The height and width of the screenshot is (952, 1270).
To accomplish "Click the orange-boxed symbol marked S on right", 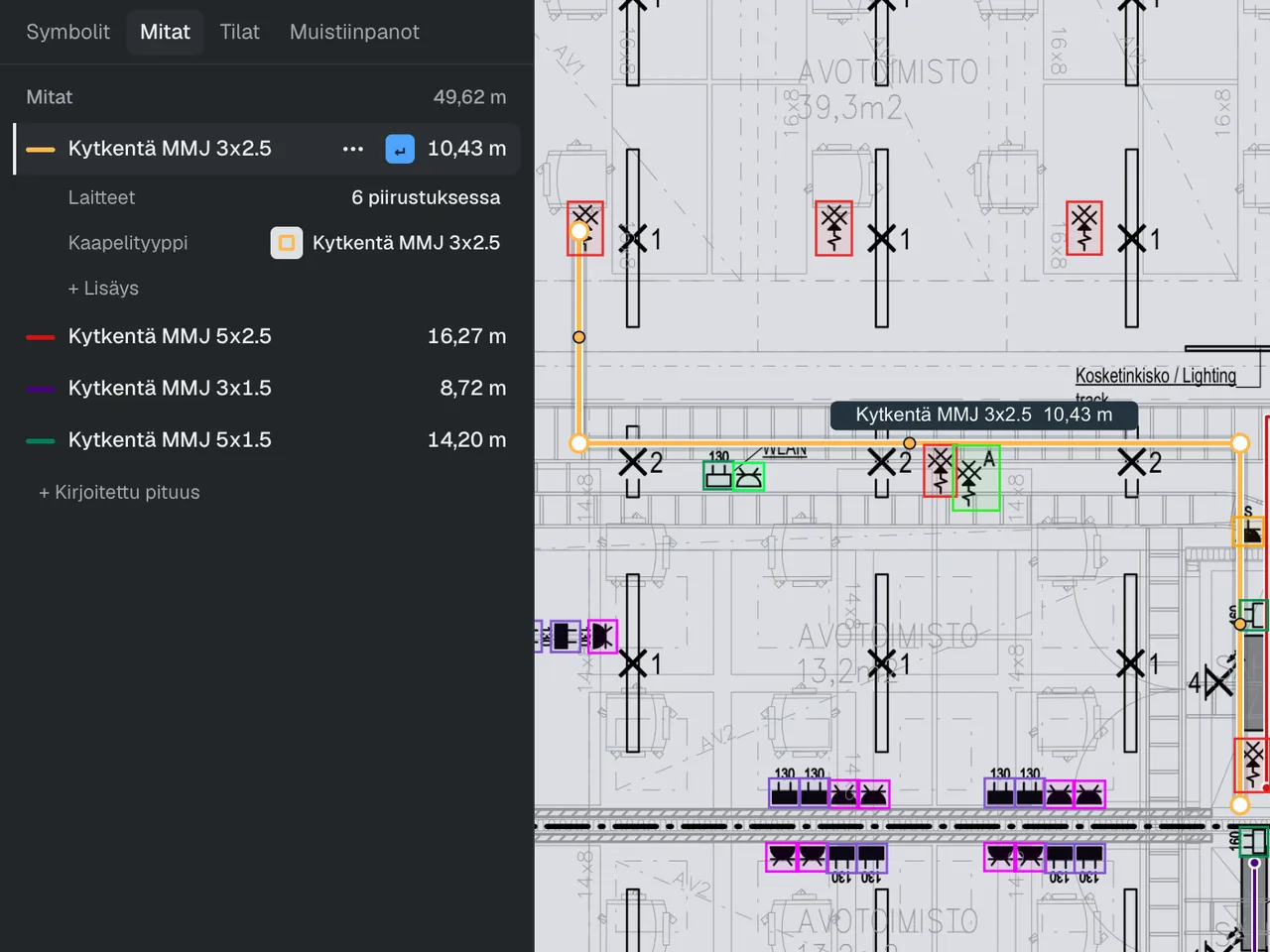I will coord(1249,531).
